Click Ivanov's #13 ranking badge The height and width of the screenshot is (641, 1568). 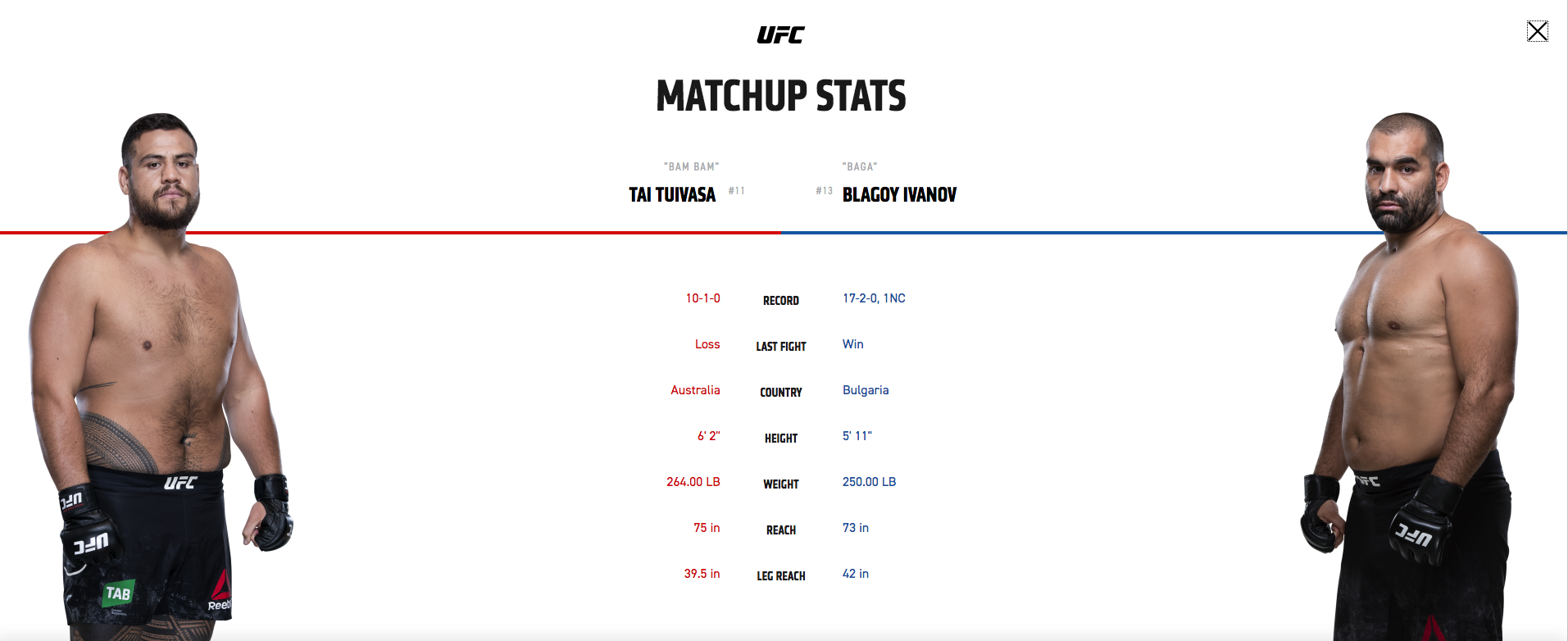(824, 191)
